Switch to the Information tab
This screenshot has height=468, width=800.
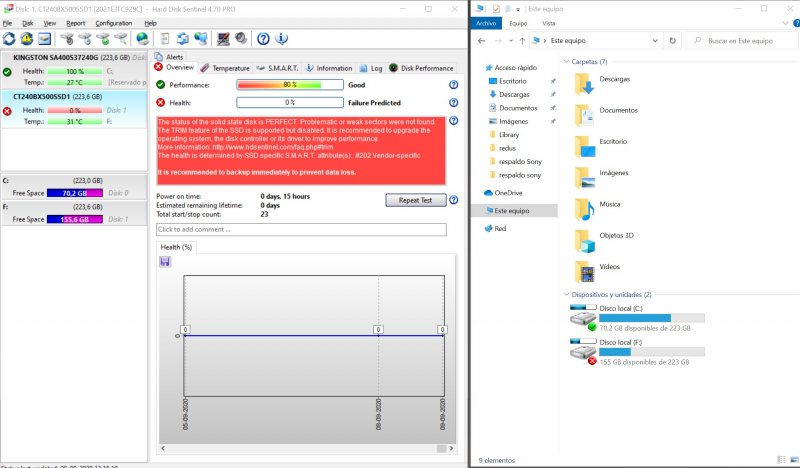coord(329,68)
